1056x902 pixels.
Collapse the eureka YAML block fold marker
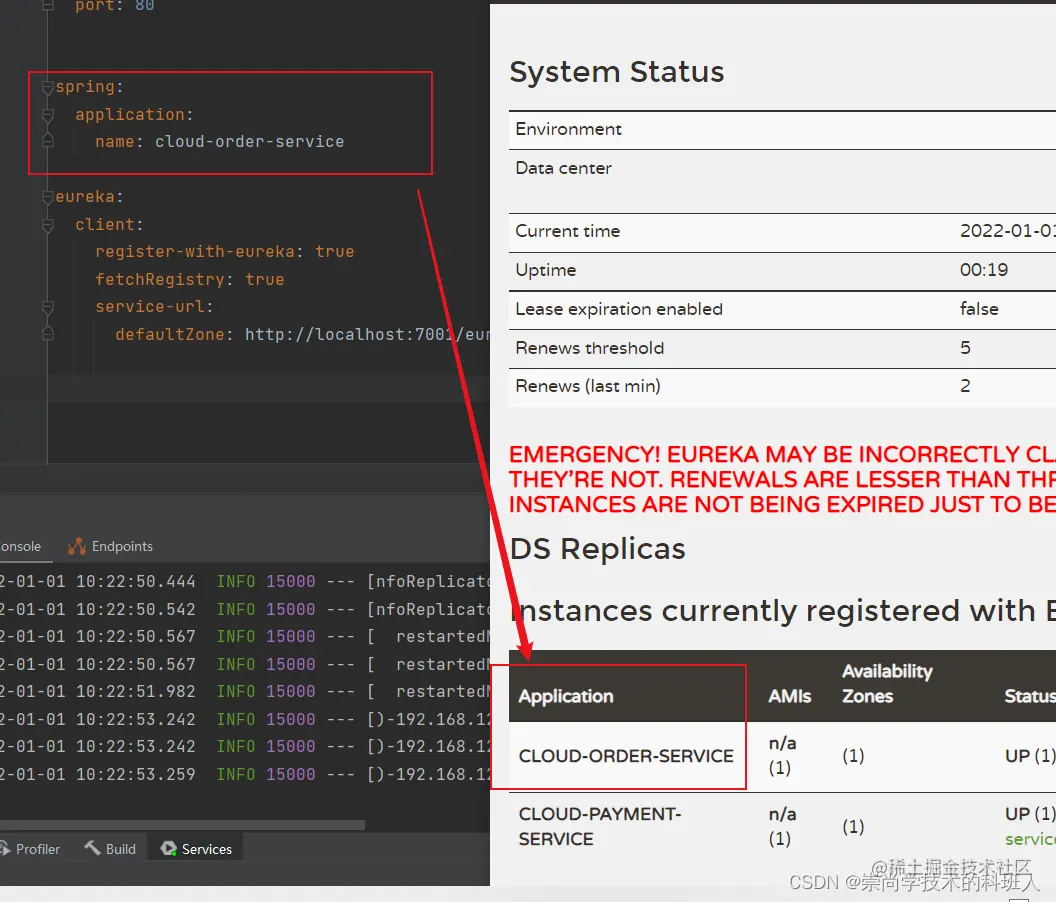48,197
